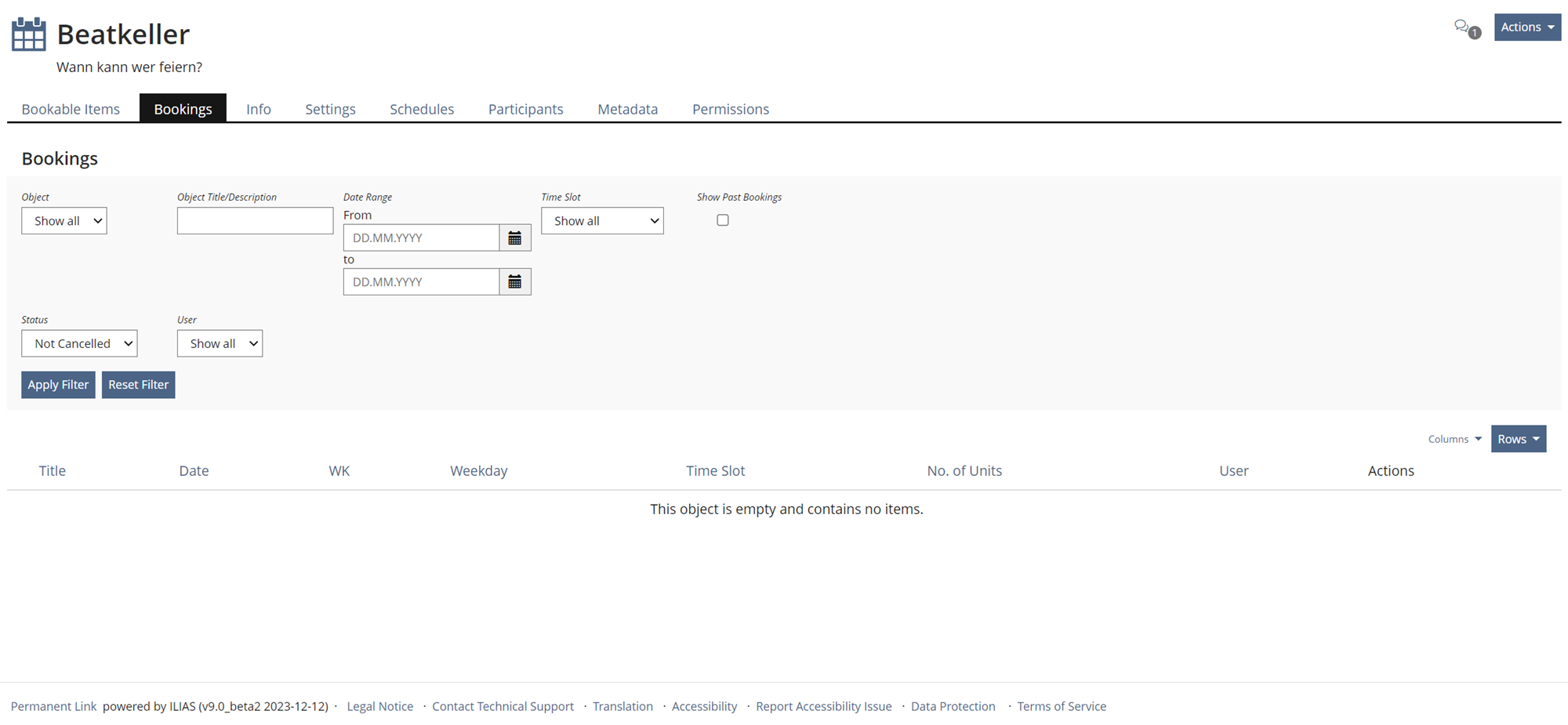Open the Actions menu at top right
This screenshot has width=1568, height=725.
point(1526,27)
